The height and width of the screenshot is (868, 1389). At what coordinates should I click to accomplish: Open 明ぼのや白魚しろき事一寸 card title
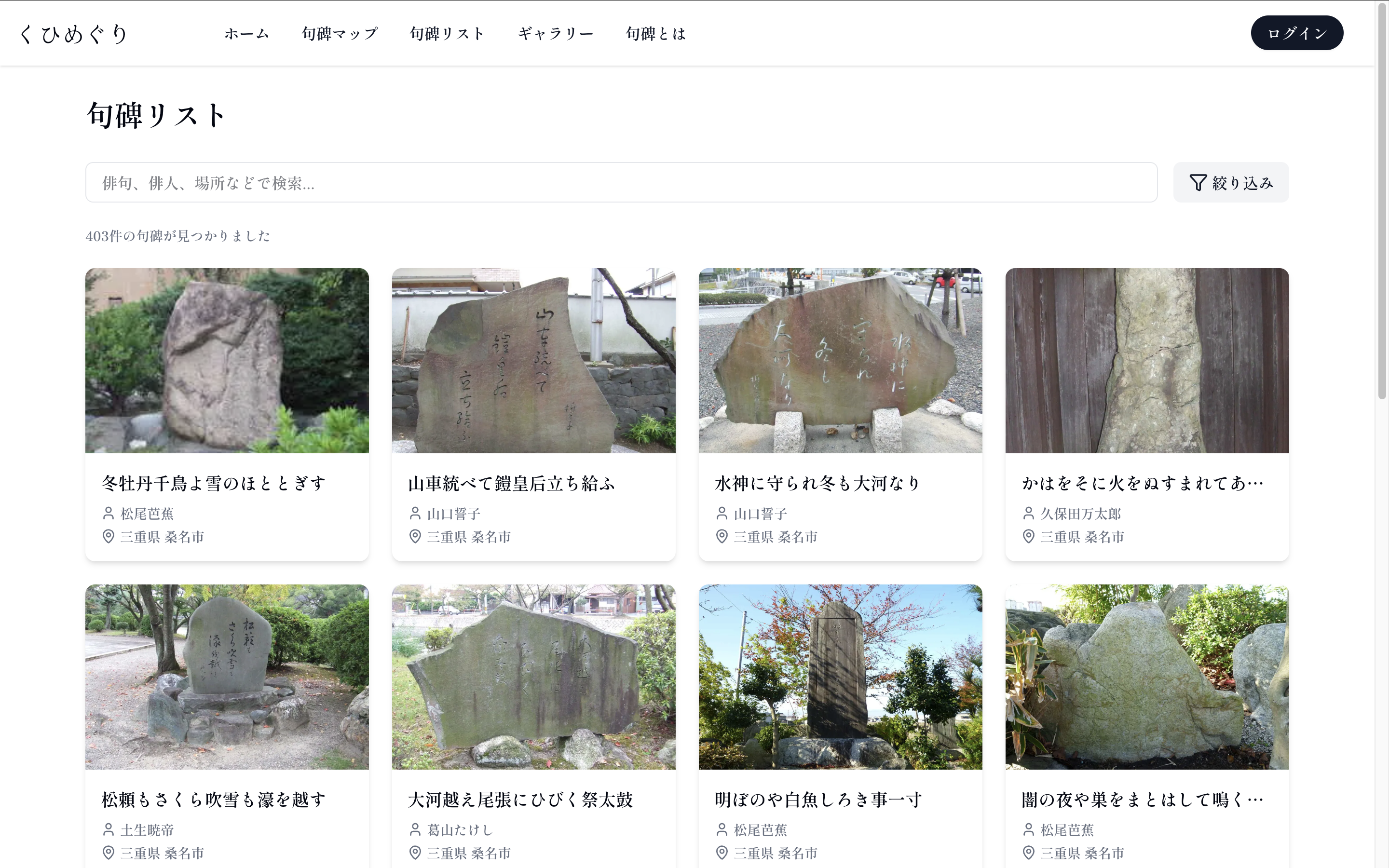click(x=818, y=799)
